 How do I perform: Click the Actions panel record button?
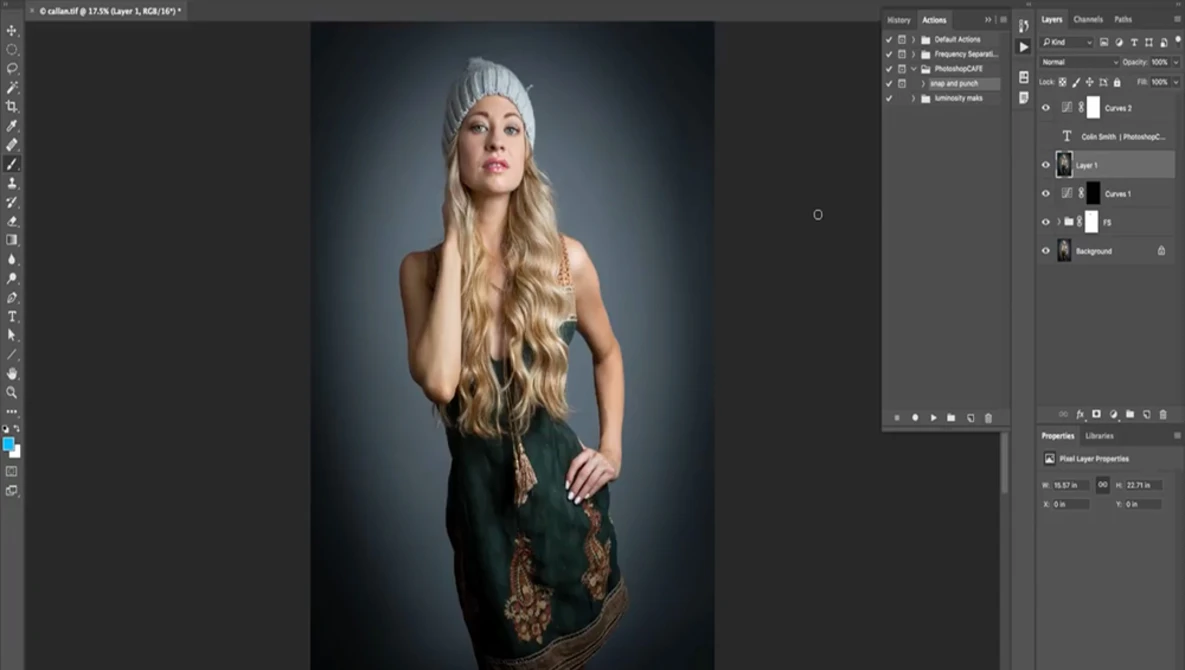(915, 418)
